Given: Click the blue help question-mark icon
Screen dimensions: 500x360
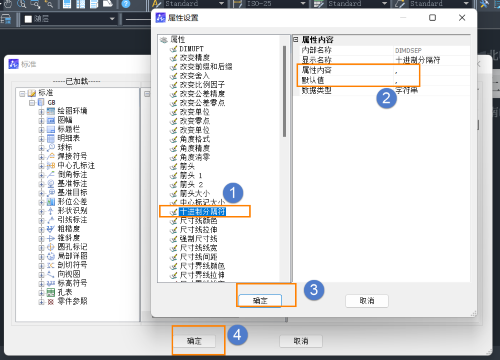Looking at the screenshot, I should coord(126,4).
